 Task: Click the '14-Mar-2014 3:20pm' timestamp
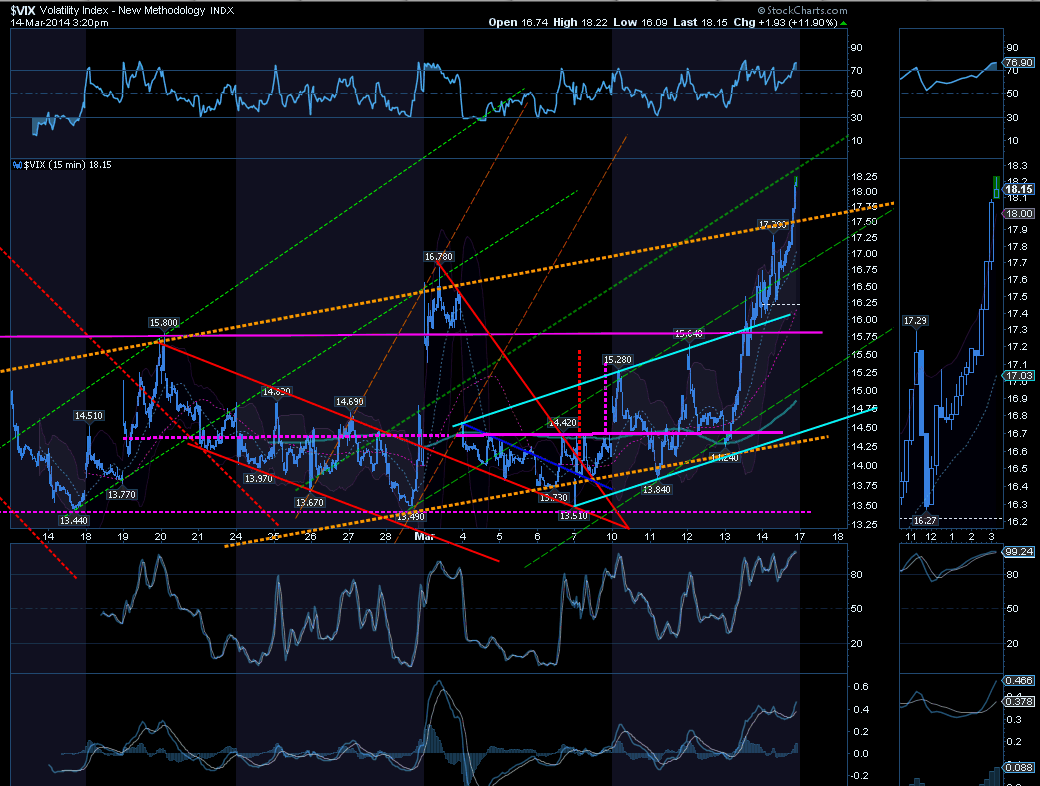59,23
